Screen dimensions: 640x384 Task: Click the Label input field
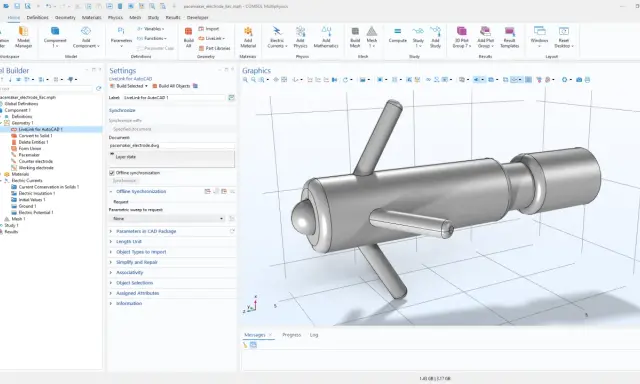tap(174, 98)
